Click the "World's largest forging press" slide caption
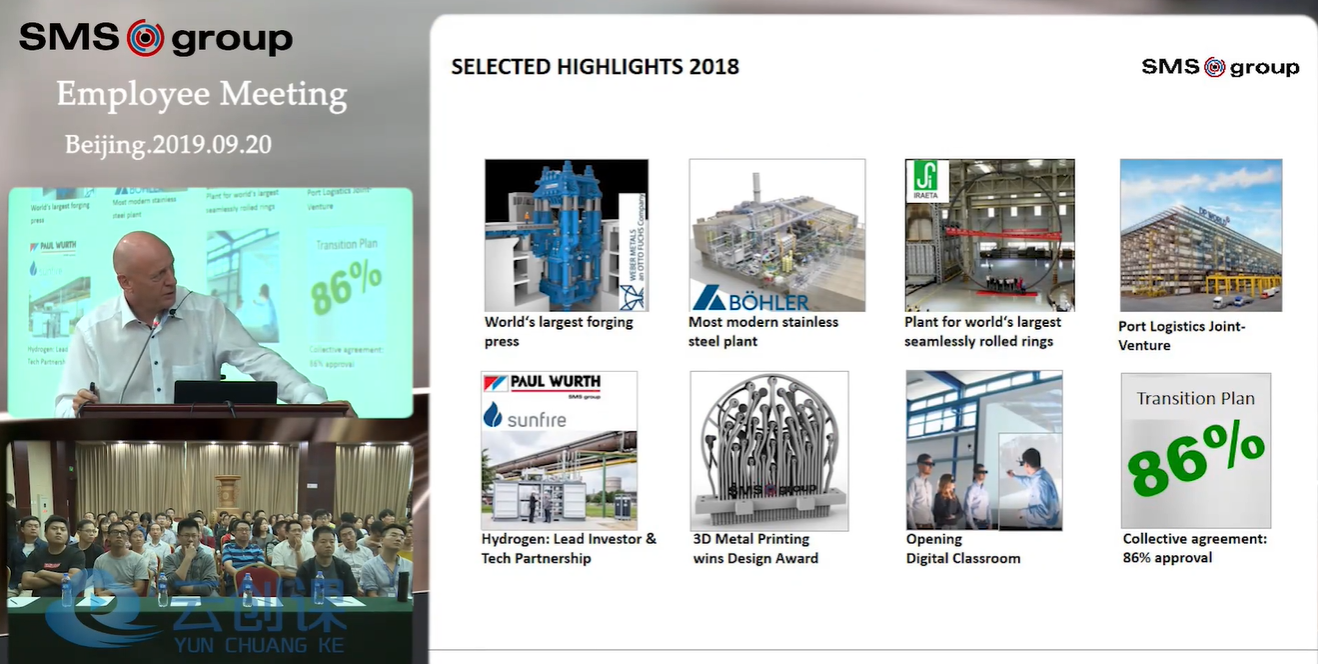Viewport: 1318px width, 664px height. (559, 332)
